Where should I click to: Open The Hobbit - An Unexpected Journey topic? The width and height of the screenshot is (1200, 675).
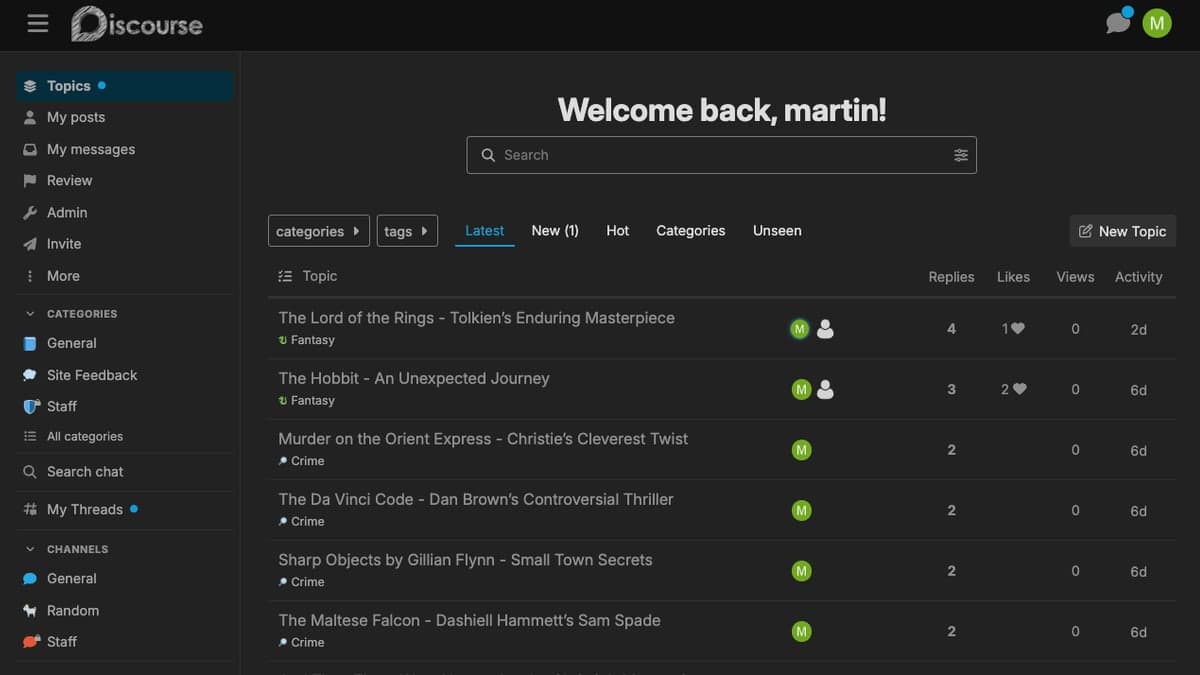pos(414,379)
